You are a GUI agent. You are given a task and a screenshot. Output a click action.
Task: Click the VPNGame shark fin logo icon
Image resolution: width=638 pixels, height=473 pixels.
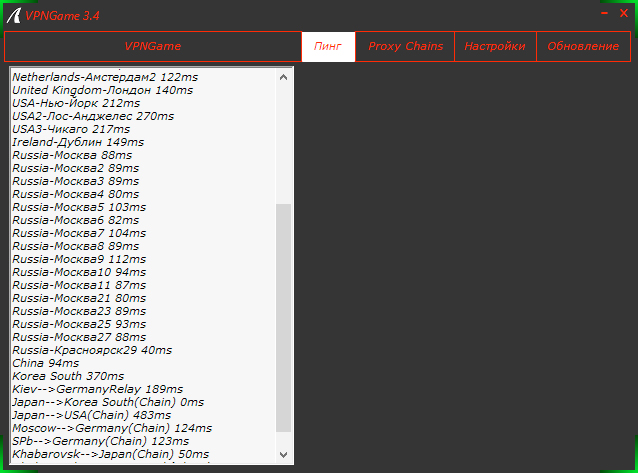tap(13, 15)
